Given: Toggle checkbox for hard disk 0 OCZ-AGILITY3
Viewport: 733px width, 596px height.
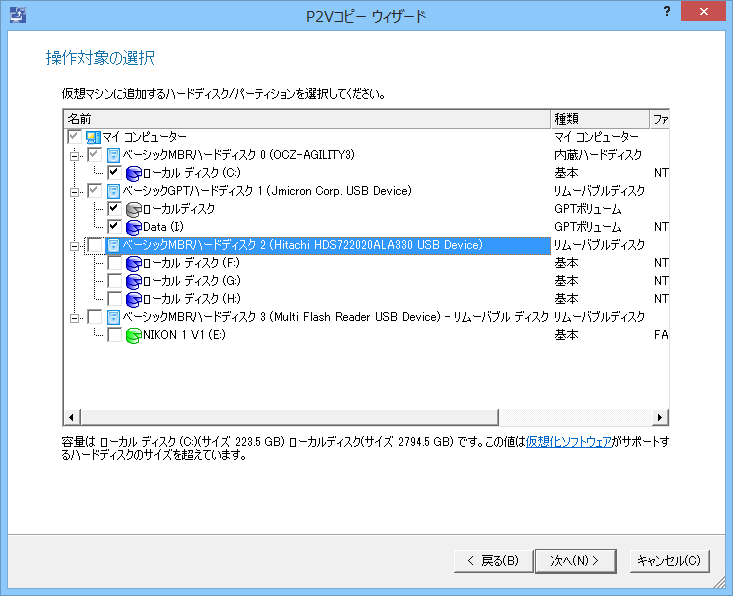Looking at the screenshot, I should click(94, 155).
